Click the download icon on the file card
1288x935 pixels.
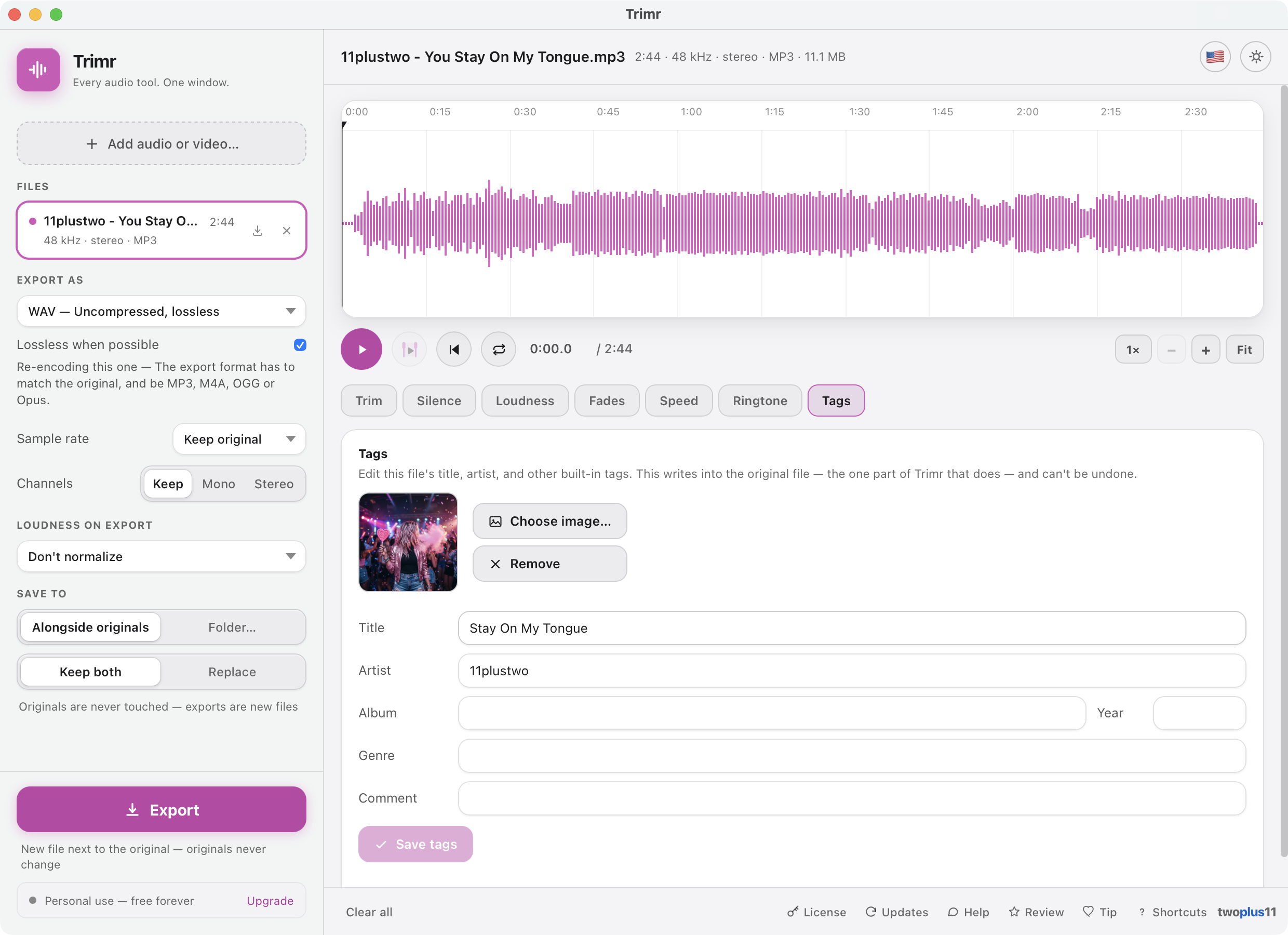pos(257,231)
